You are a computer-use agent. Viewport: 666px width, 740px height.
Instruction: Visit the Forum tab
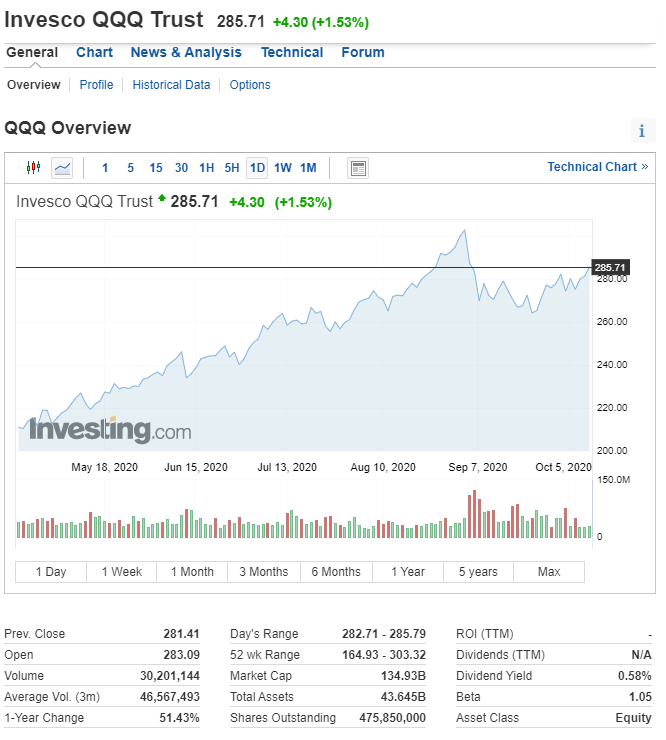point(363,52)
